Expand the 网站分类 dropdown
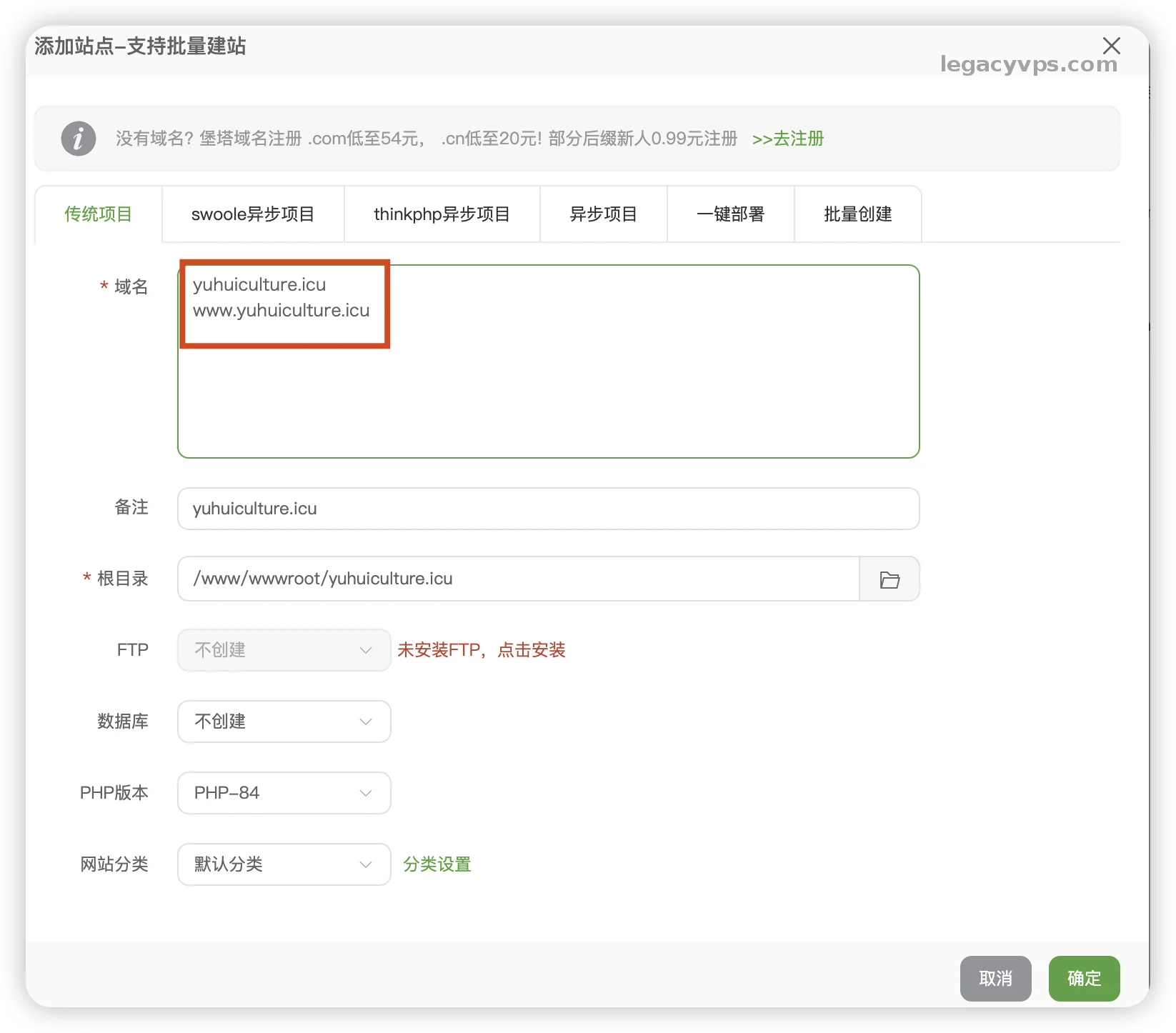The width and height of the screenshot is (1176, 1033). (284, 864)
